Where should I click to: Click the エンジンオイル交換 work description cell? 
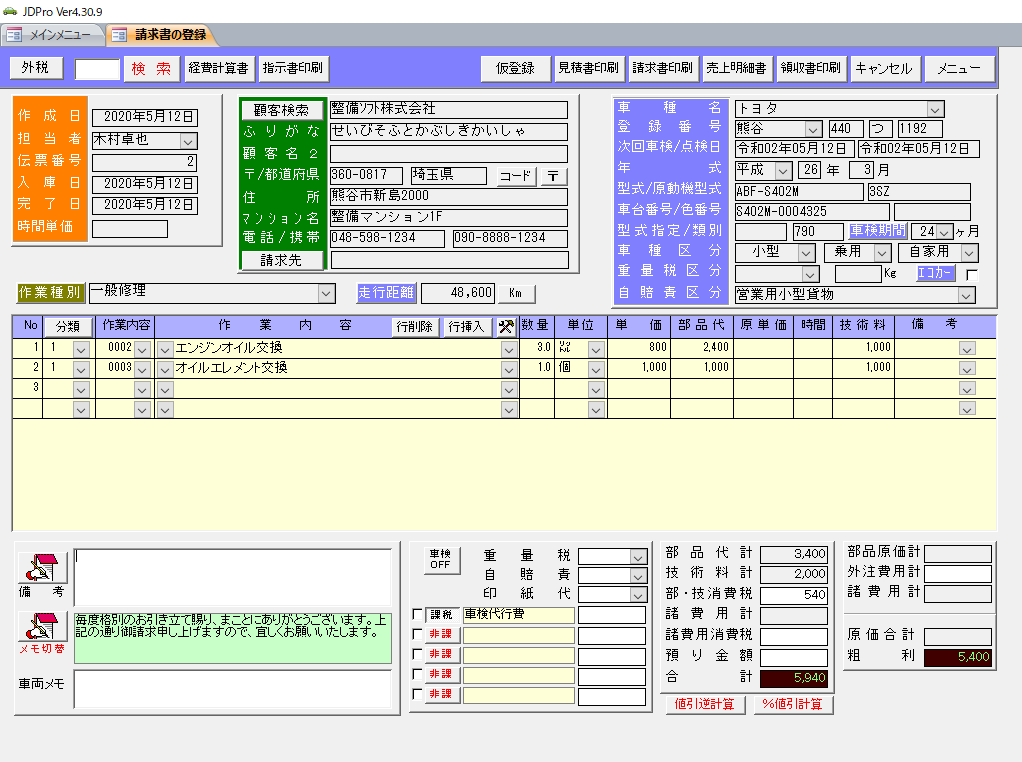(x=337, y=349)
